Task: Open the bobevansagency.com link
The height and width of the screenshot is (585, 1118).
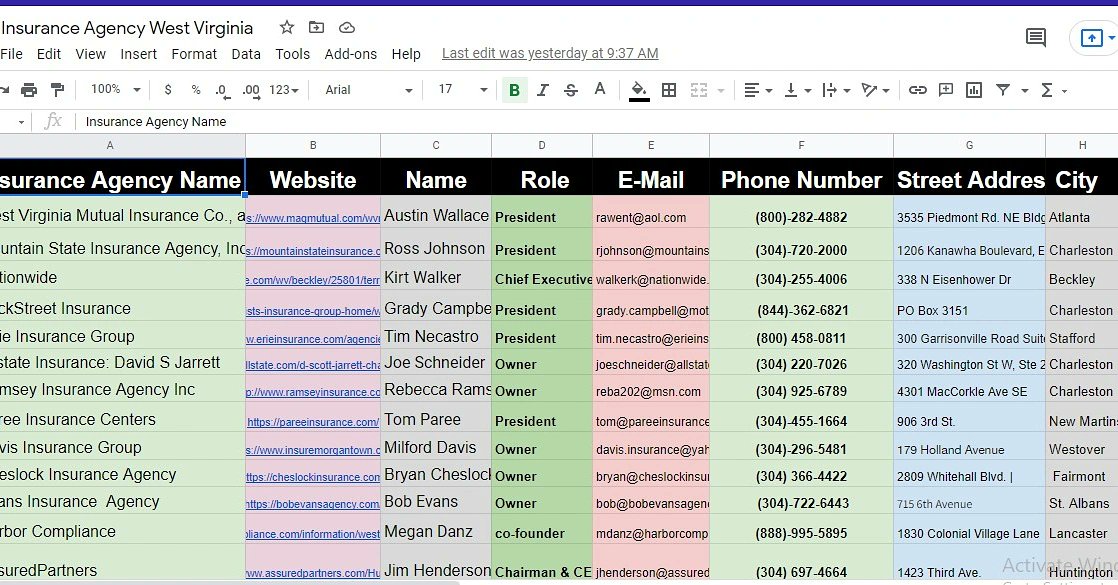Action: [x=313, y=504]
